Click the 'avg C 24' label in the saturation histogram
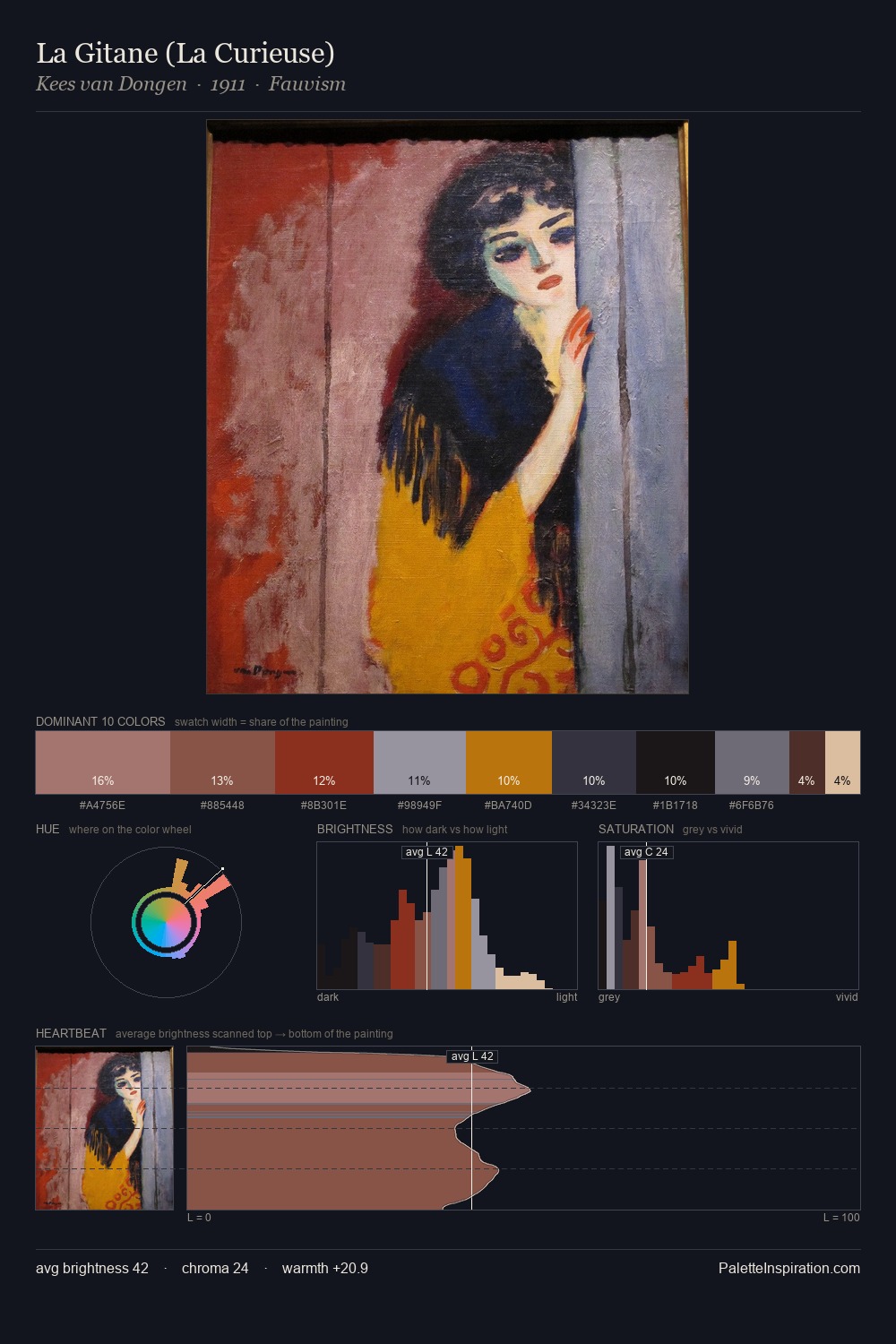This screenshot has width=896, height=1344. (646, 852)
